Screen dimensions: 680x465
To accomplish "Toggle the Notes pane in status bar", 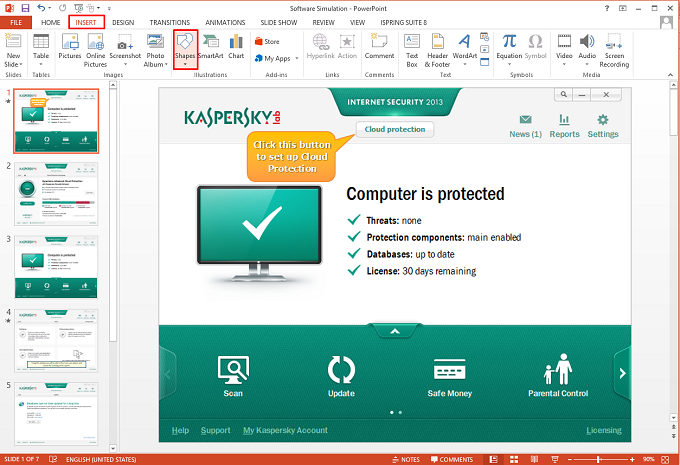I will (406, 459).
